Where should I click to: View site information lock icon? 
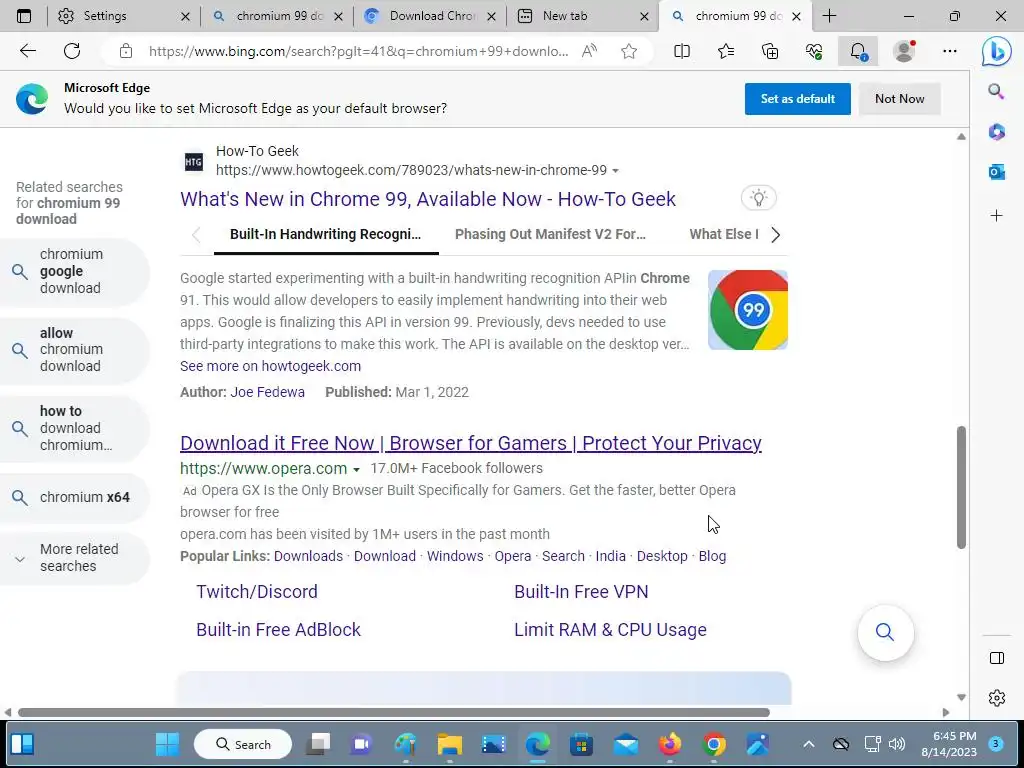click(x=126, y=51)
